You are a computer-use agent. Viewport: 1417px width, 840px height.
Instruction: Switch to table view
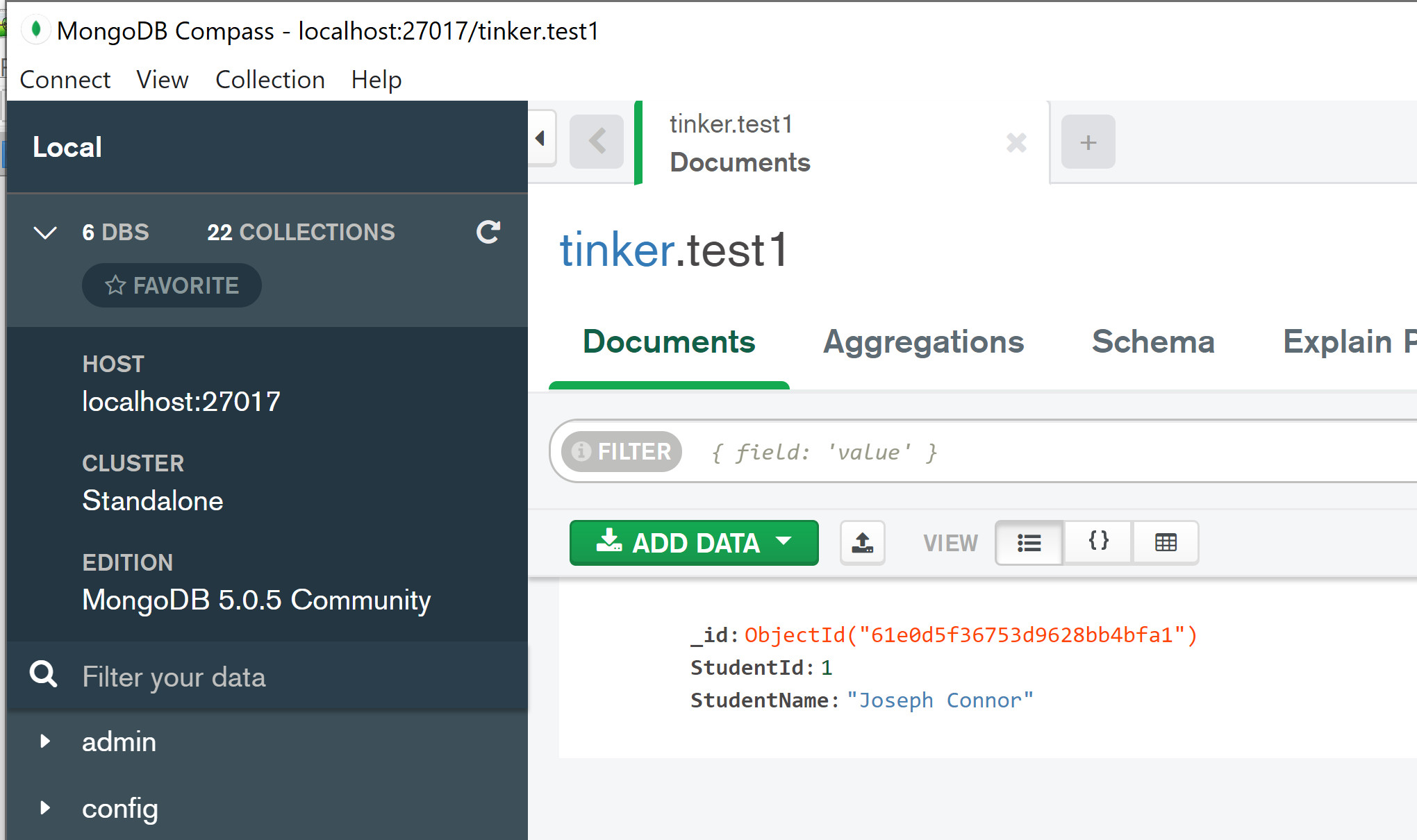coord(1166,543)
